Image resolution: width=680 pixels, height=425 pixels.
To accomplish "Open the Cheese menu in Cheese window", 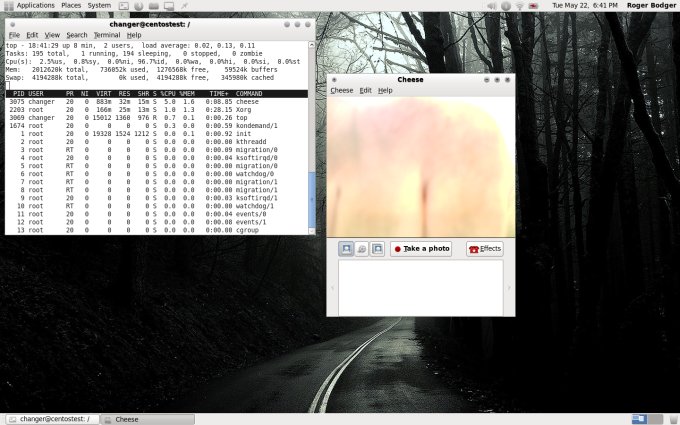I will pyautogui.click(x=342, y=90).
